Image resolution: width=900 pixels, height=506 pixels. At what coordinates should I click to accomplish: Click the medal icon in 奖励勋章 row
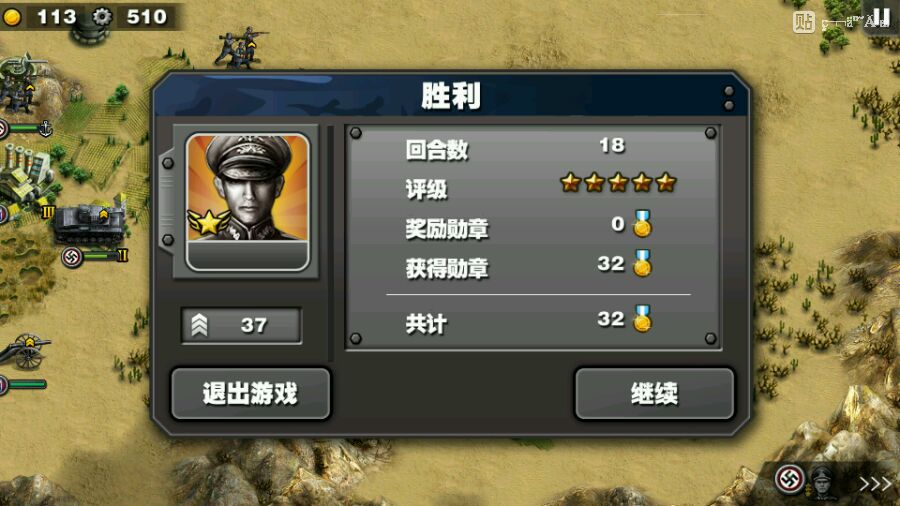tap(642, 224)
